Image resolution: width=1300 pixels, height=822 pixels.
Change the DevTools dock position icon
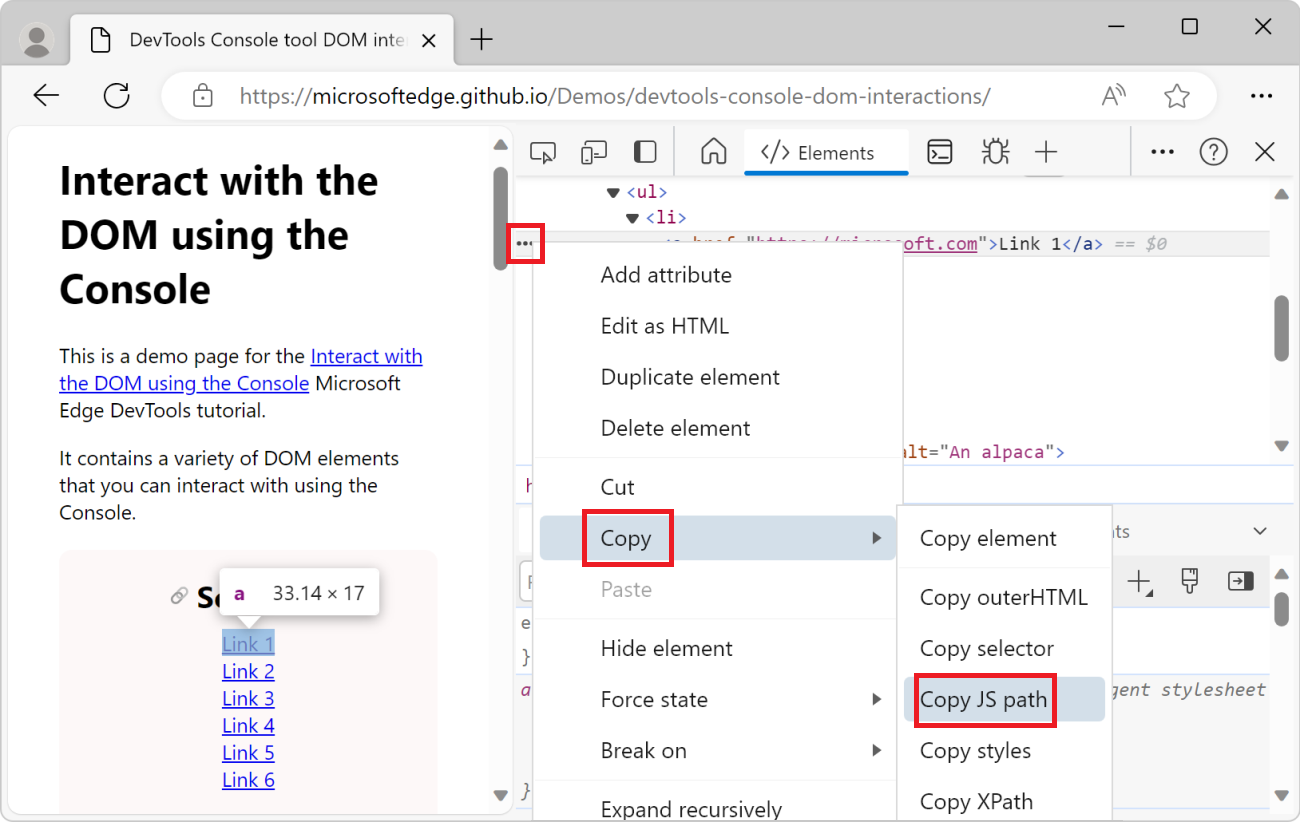pyautogui.click(x=645, y=151)
